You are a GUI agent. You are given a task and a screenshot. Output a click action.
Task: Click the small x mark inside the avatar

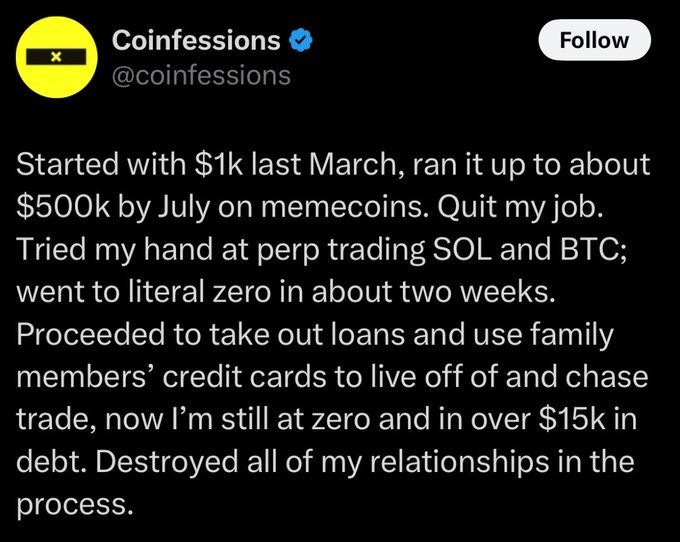pyautogui.click(x=56, y=57)
